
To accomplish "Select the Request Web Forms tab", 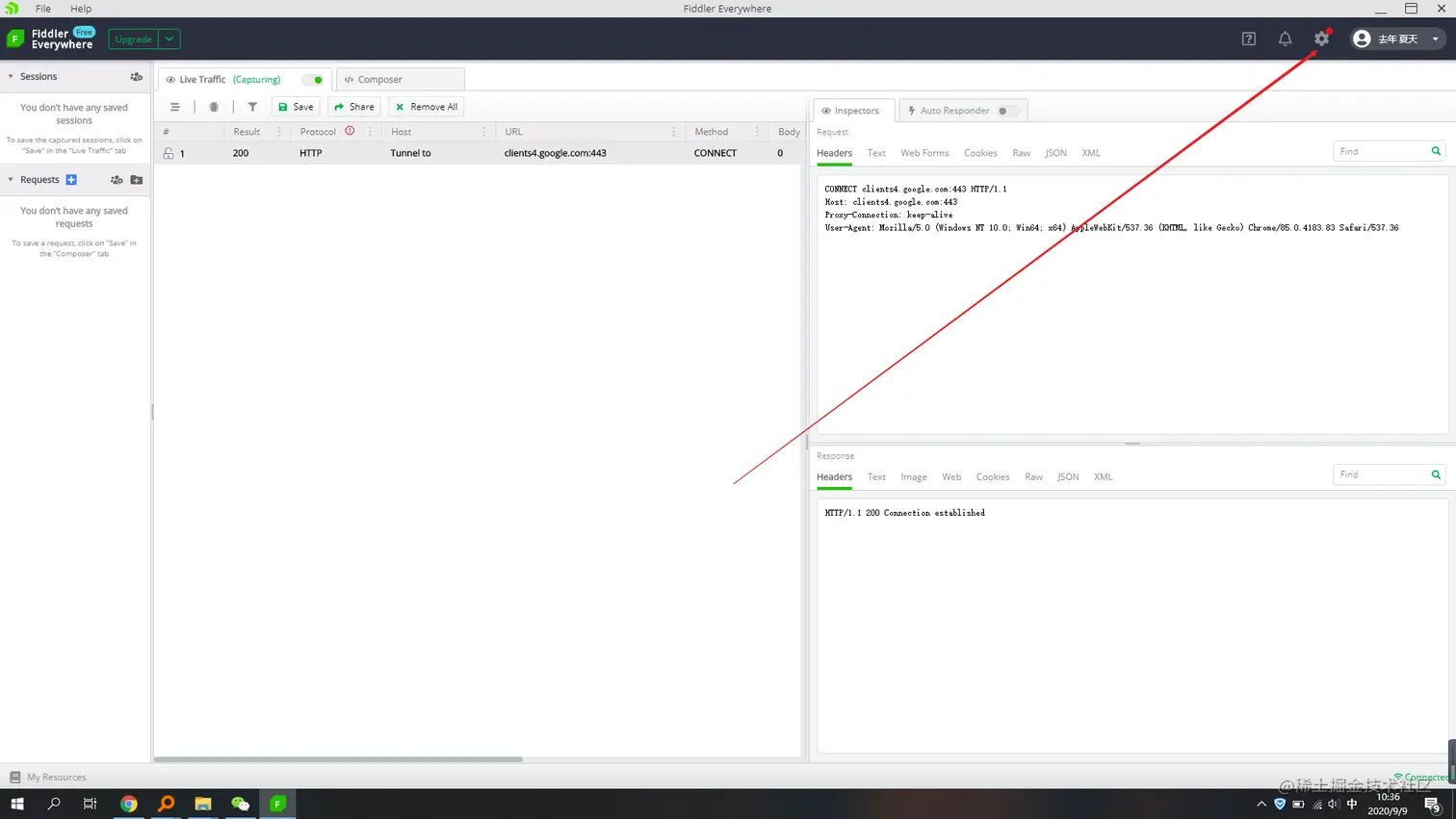I will (924, 153).
